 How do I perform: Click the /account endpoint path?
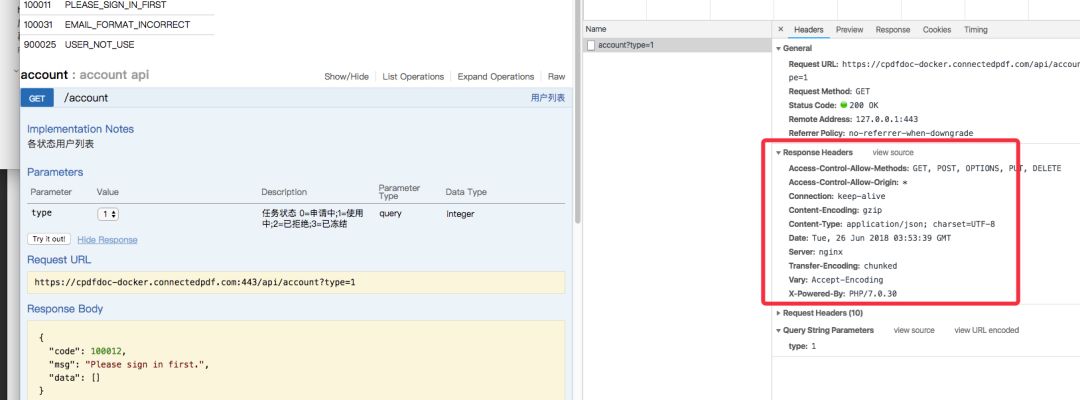pos(86,98)
